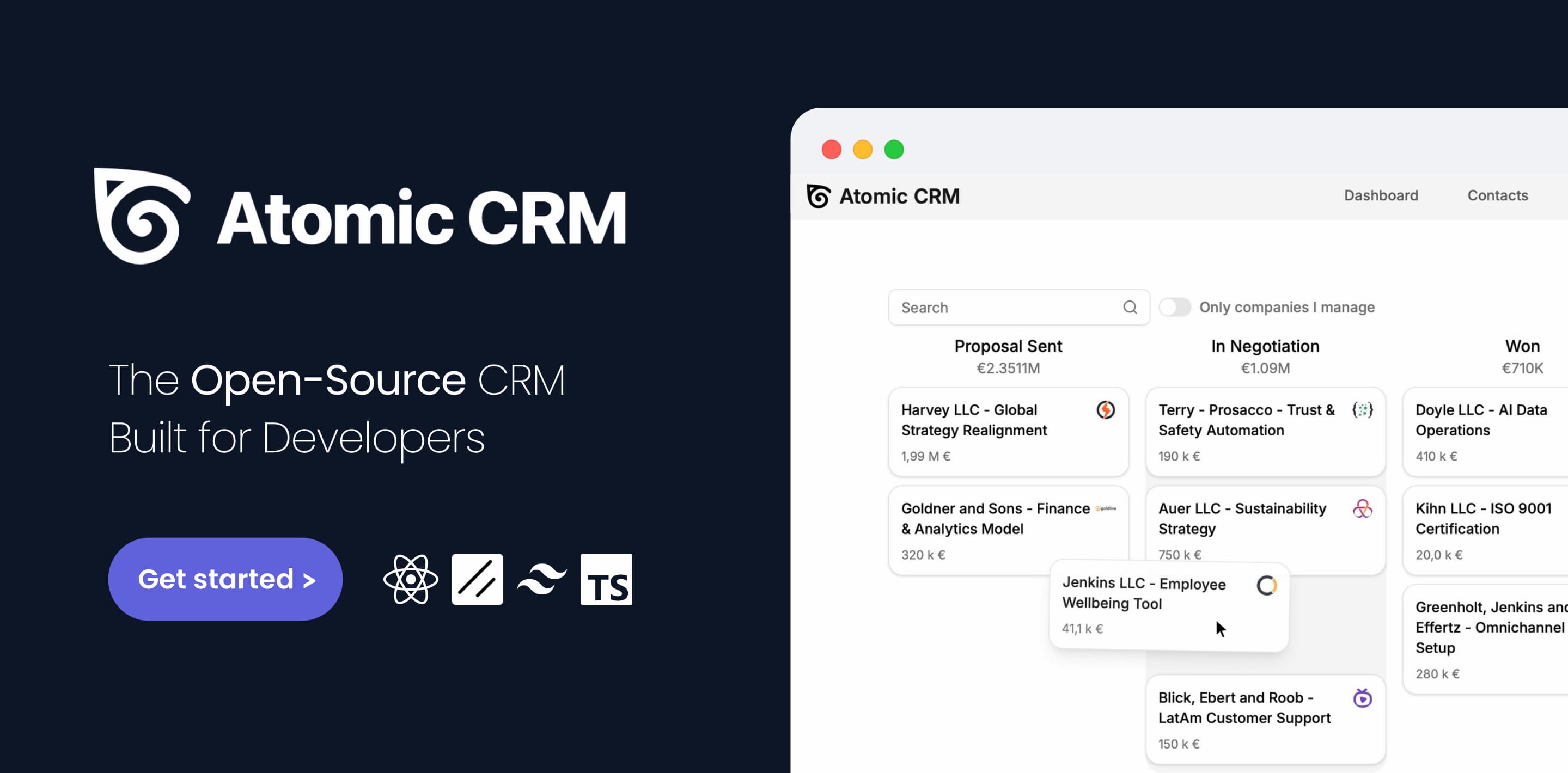
Task: Click the curly-braces logo on Terry - Prosacco card
Action: click(x=1363, y=410)
